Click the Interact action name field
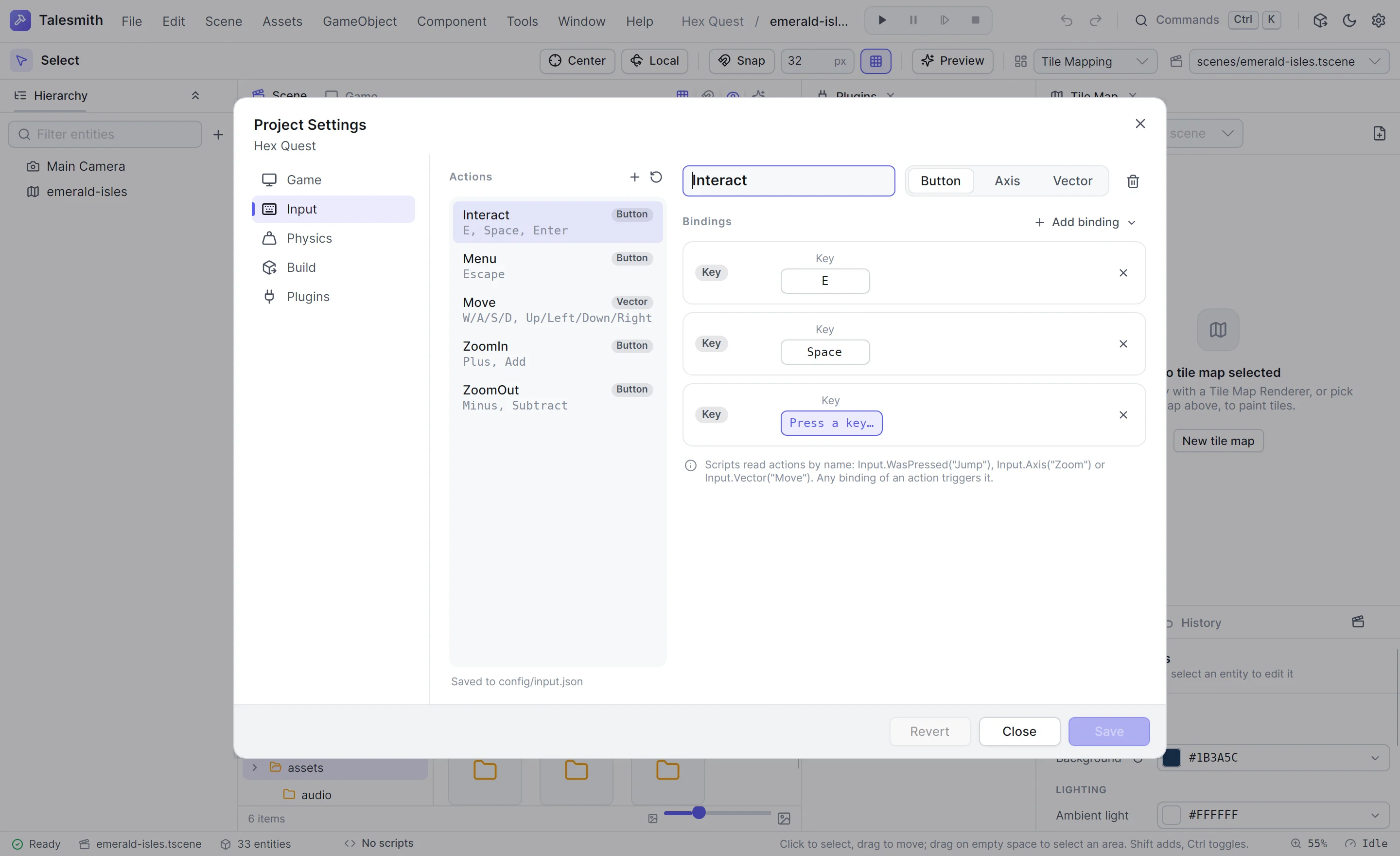Image resolution: width=1400 pixels, height=856 pixels. pos(788,181)
